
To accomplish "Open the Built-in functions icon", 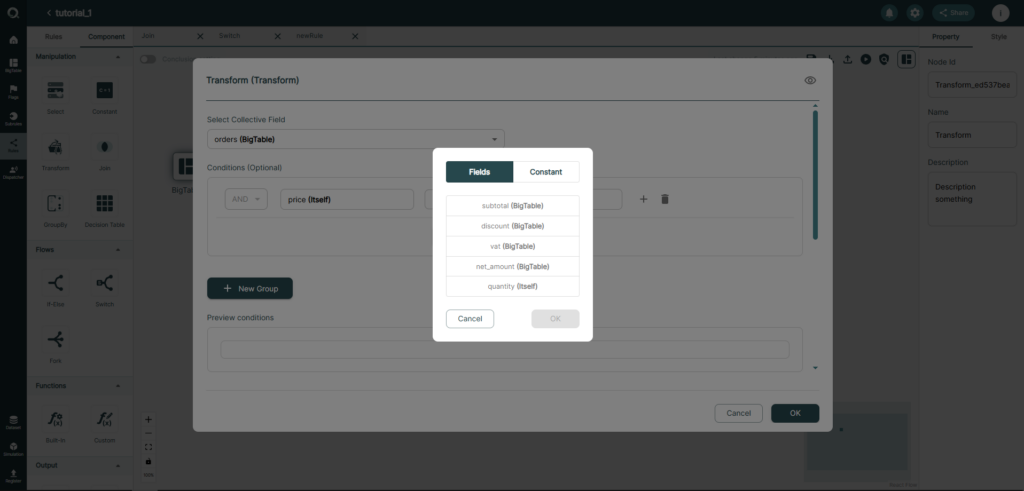I will tap(56, 419).
